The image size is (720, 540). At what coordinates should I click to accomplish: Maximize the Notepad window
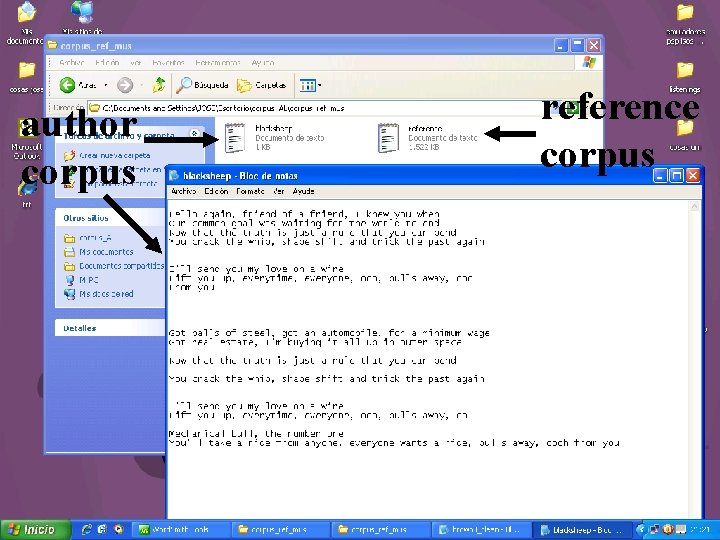pos(677,175)
